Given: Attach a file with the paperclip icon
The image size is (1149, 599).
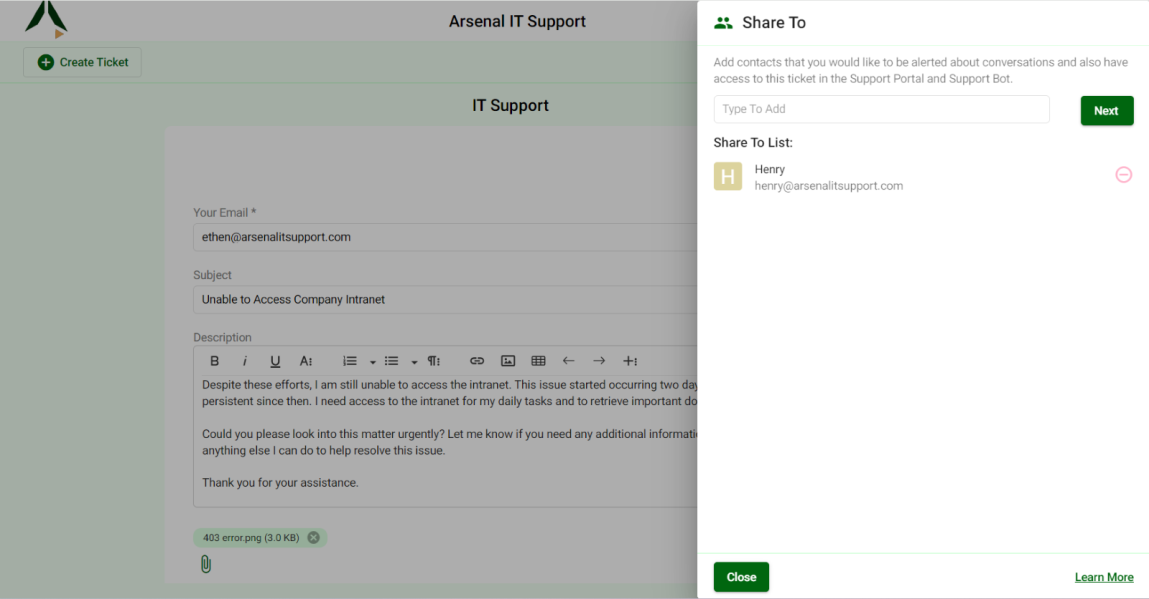Looking at the screenshot, I should point(206,564).
